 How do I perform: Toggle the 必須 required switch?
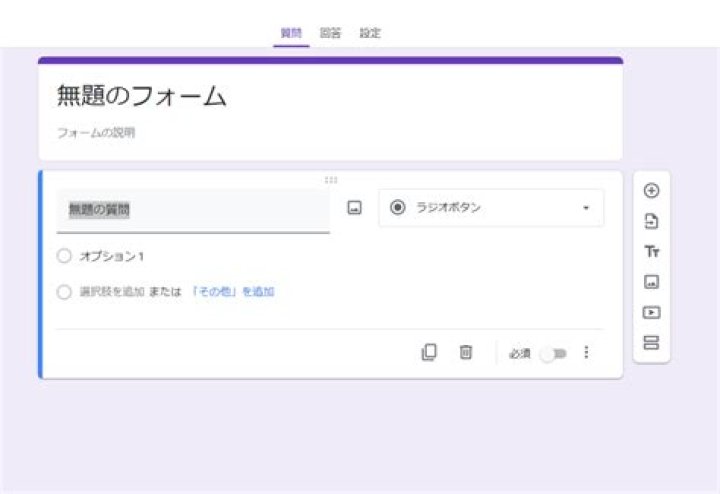point(553,354)
